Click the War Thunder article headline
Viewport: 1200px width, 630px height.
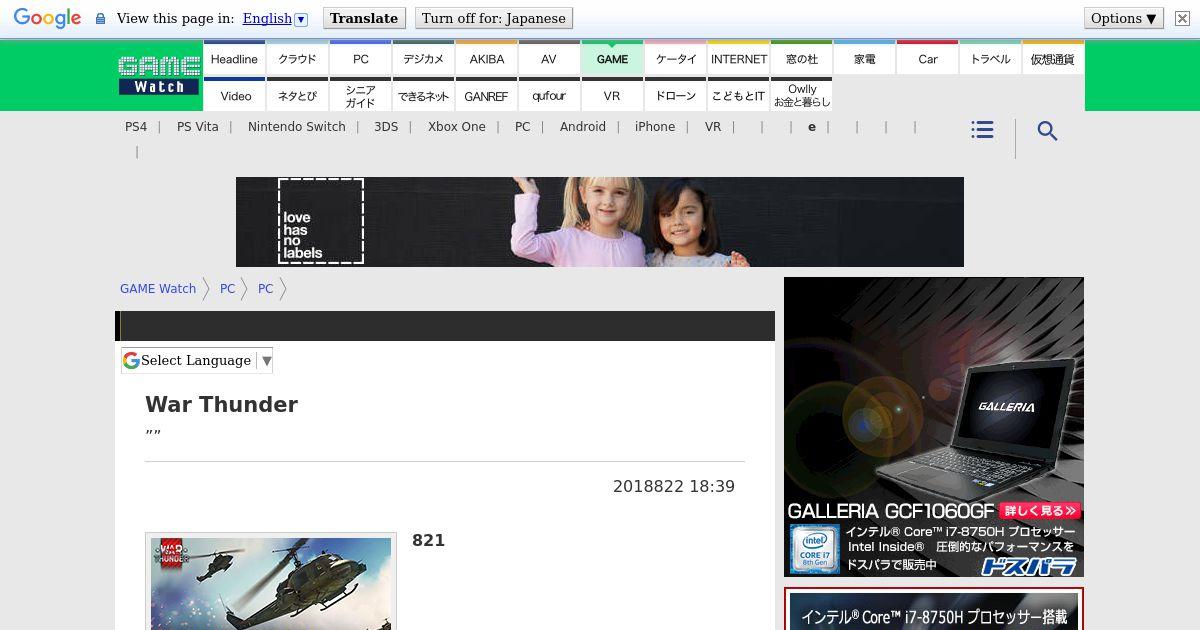(222, 405)
